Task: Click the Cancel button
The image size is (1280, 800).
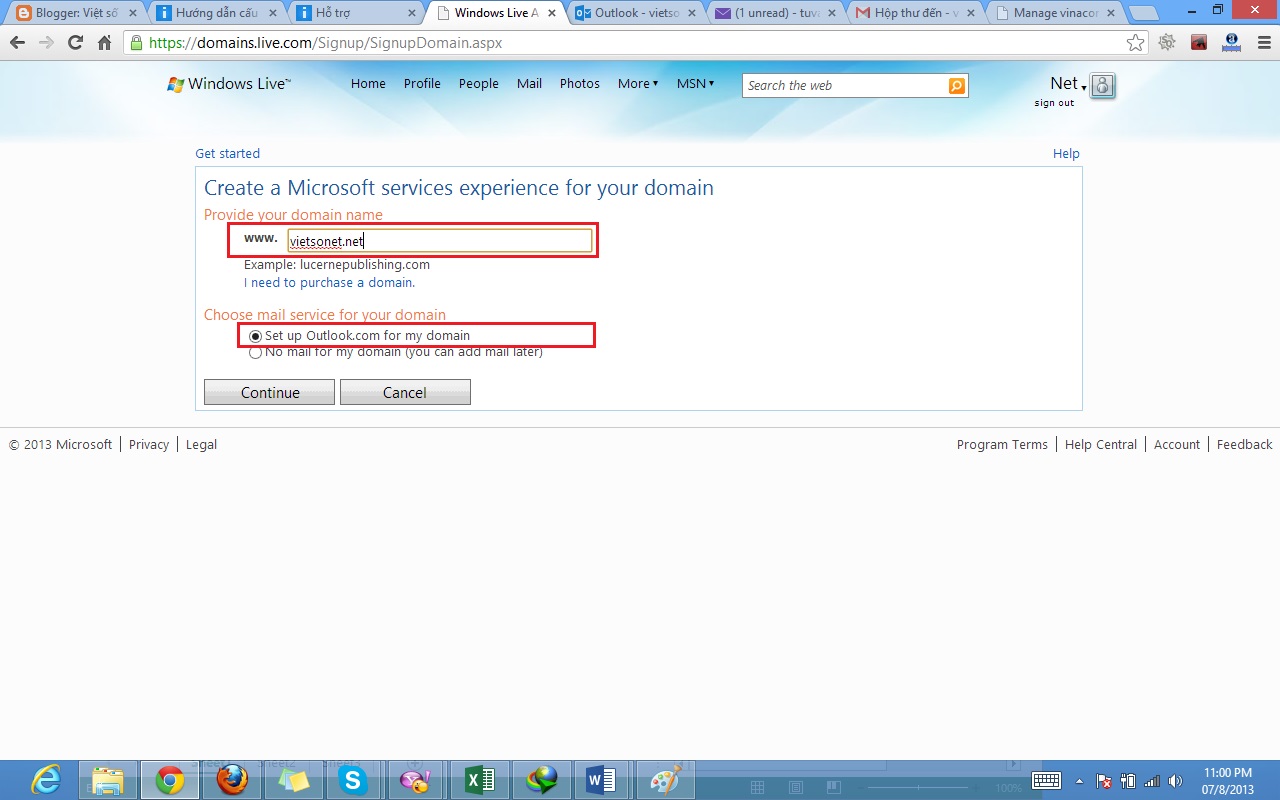Action: pos(405,393)
